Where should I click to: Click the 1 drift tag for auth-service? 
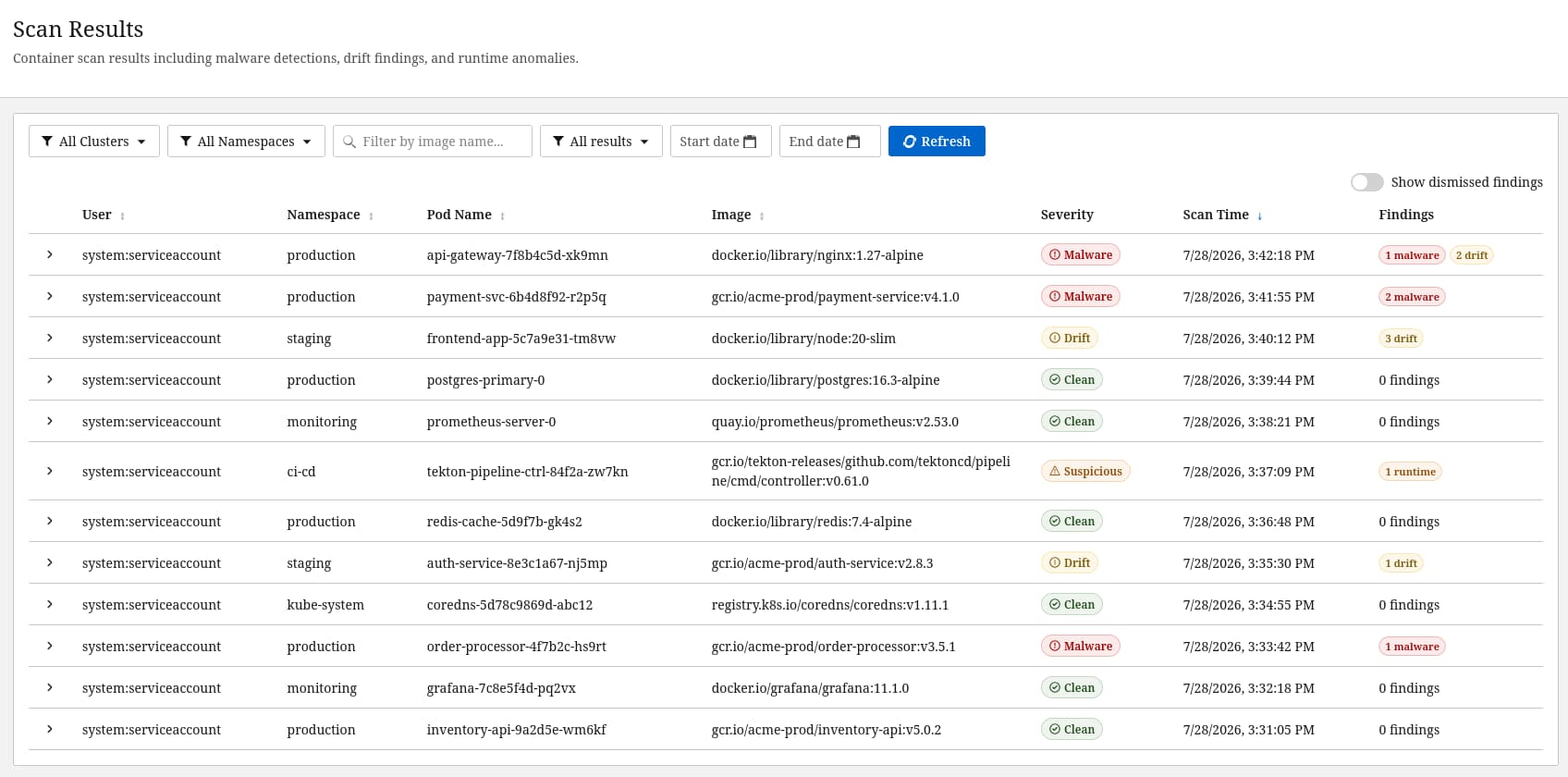[x=1401, y=563]
